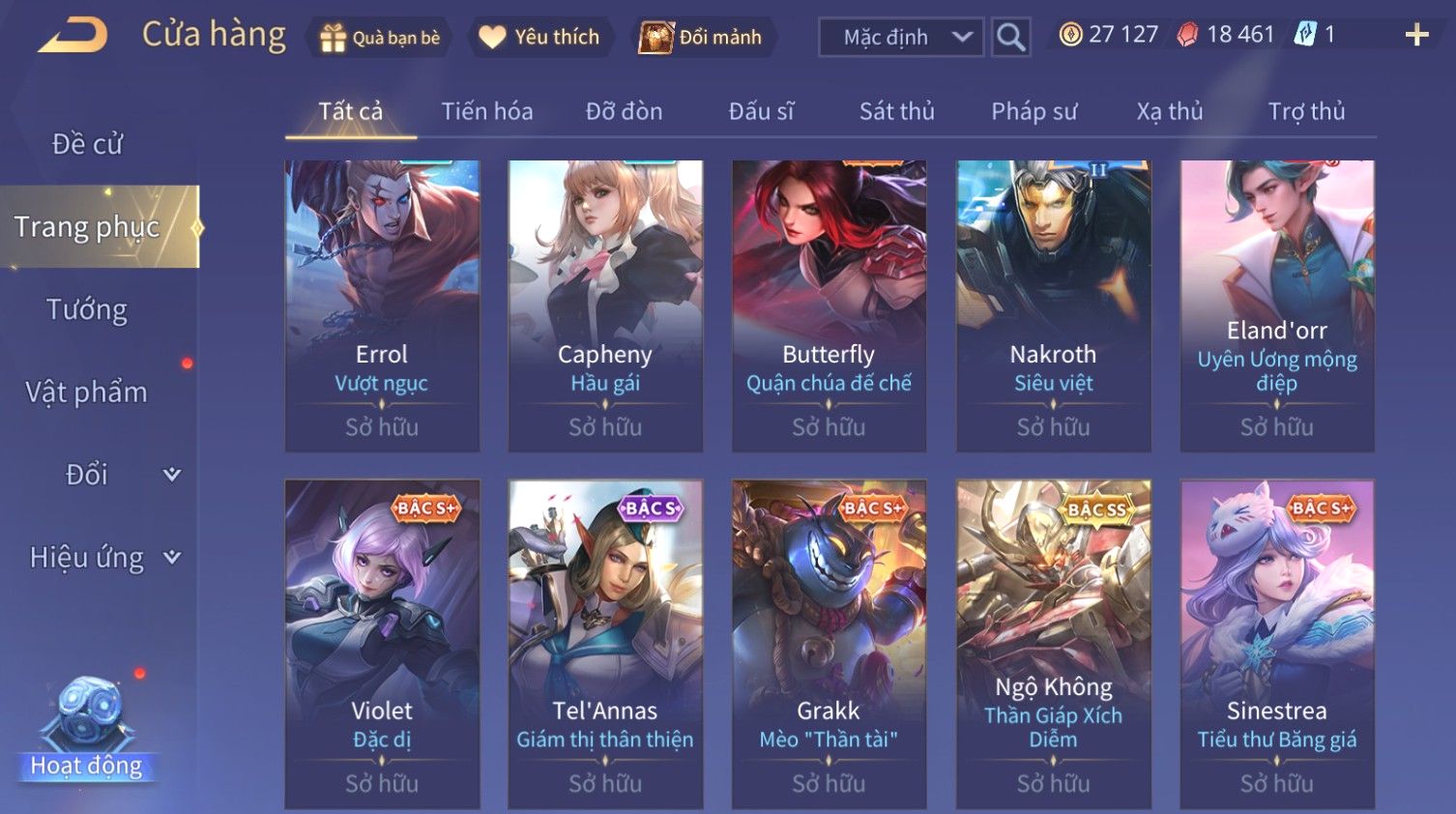Tap the gold coin balance icon
The width and height of the screenshot is (1456, 814).
(x=1070, y=35)
